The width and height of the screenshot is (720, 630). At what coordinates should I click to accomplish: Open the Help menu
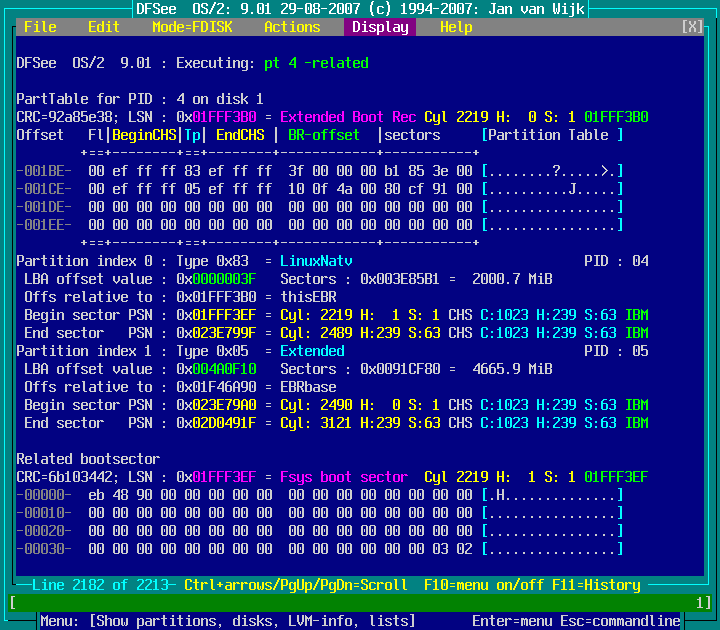[456, 27]
